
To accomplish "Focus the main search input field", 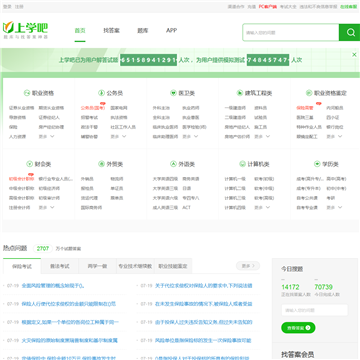I will (291, 32).
